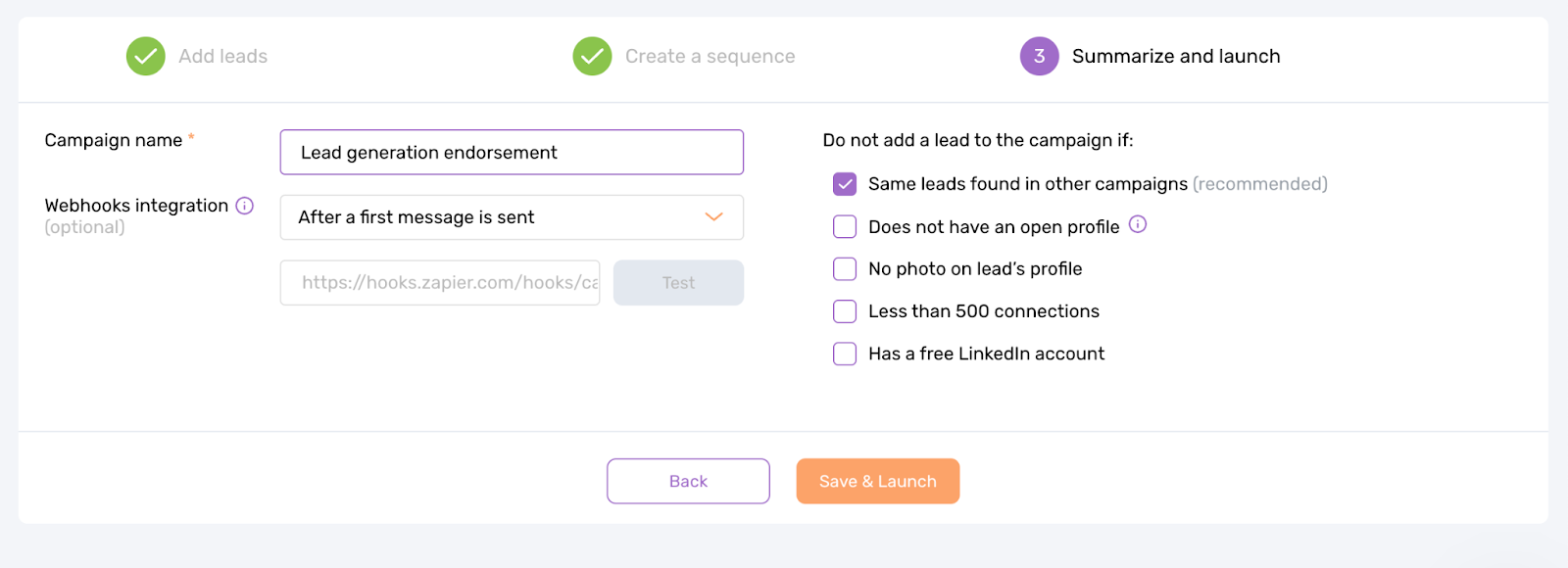Click the Back button

(687, 481)
